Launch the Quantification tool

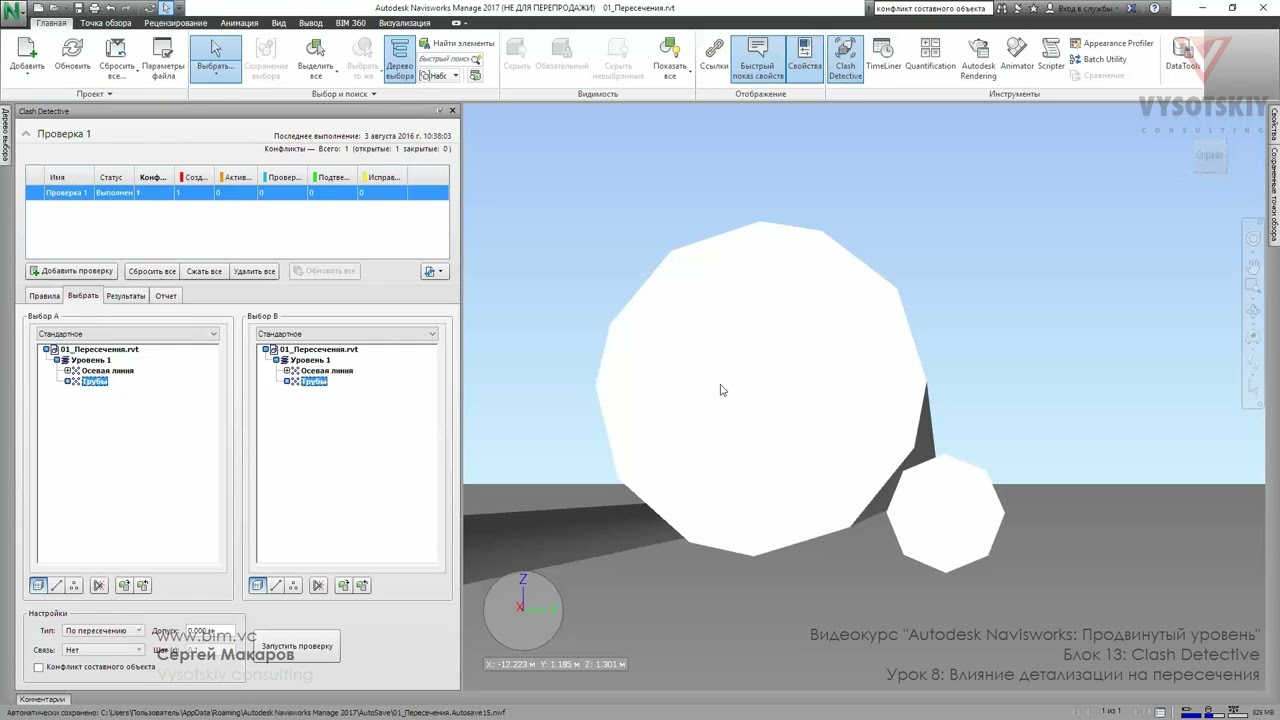coord(930,56)
